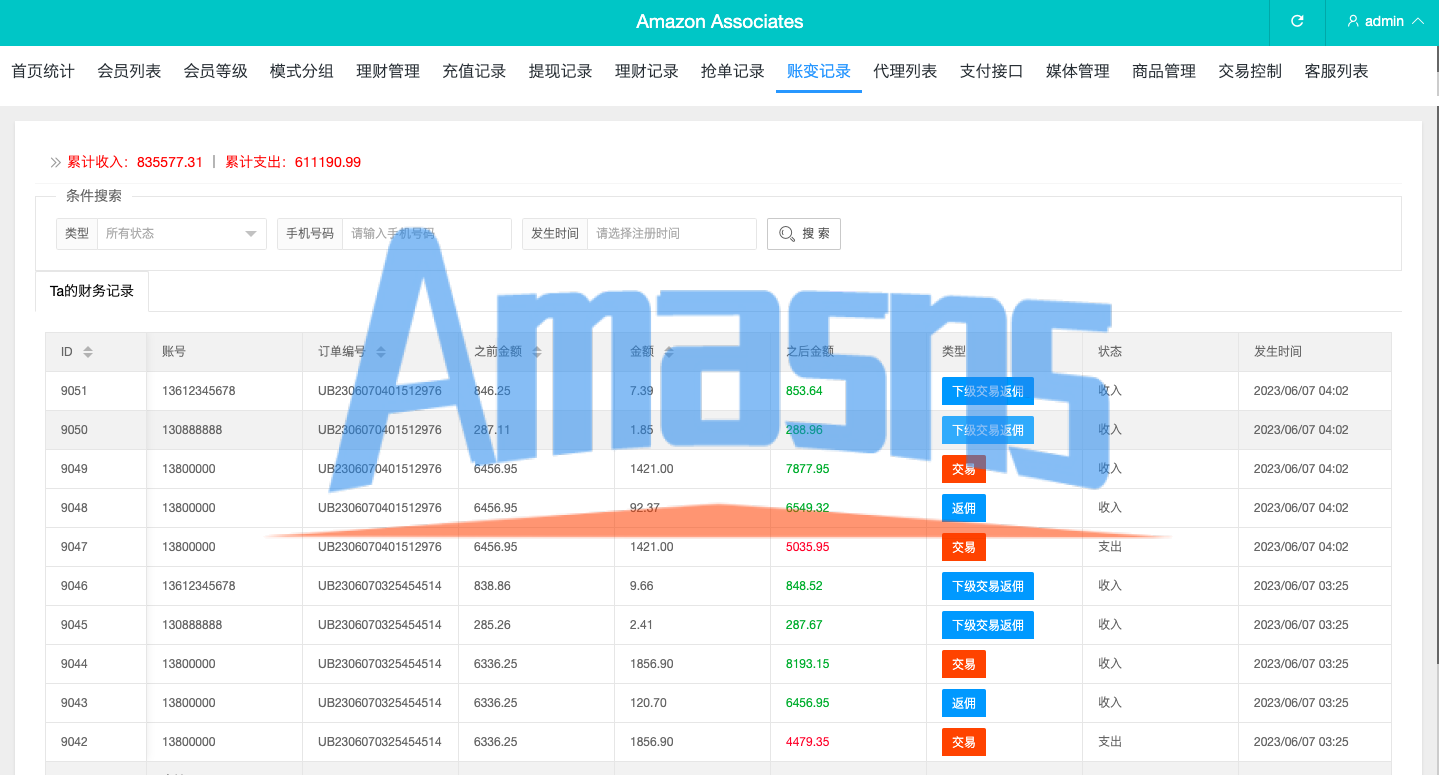Viewport: 1439px width, 775px height.
Task: Open 支付接口 menu item
Action: click(992, 71)
